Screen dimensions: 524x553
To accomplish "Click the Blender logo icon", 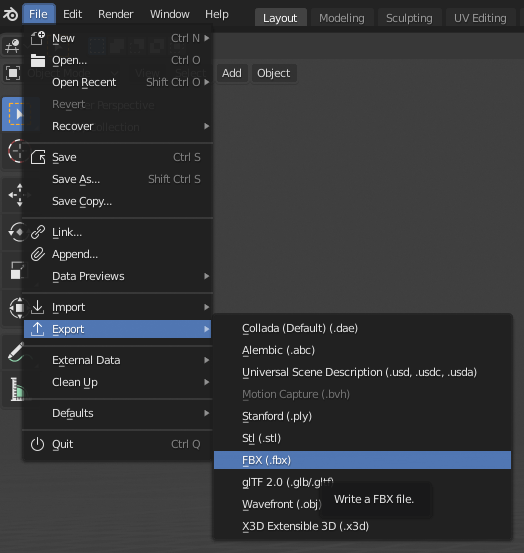I will pos(10,14).
